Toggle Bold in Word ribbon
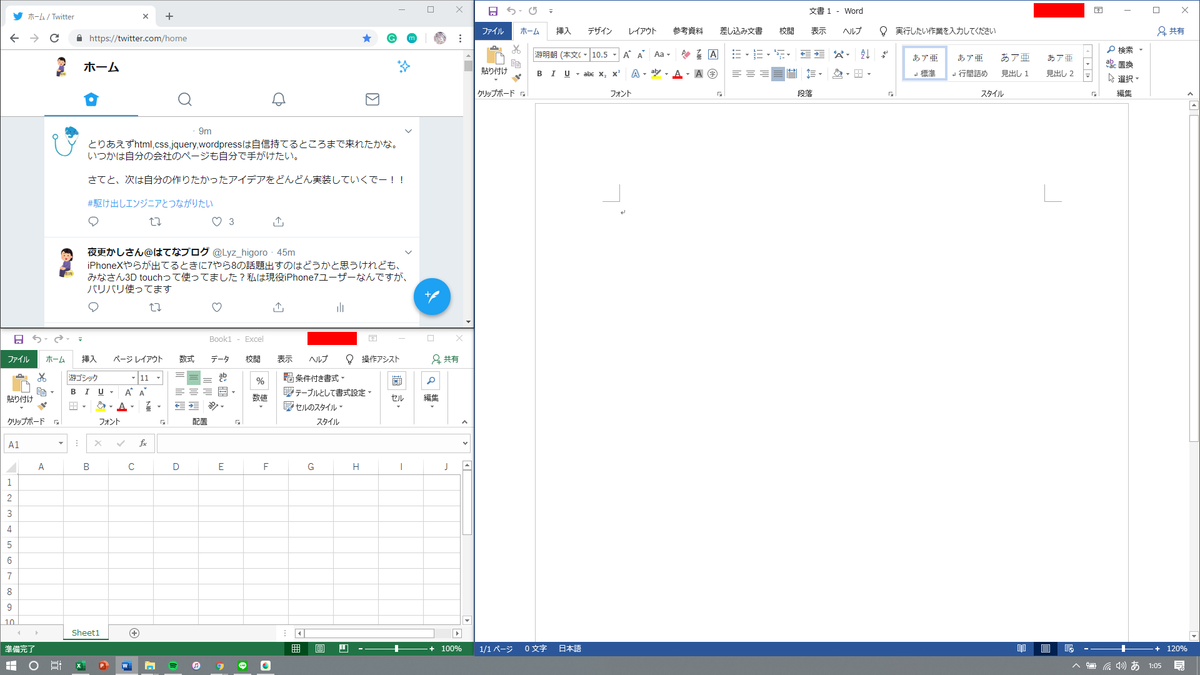The width and height of the screenshot is (1200, 675). pyautogui.click(x=539, y=74)
